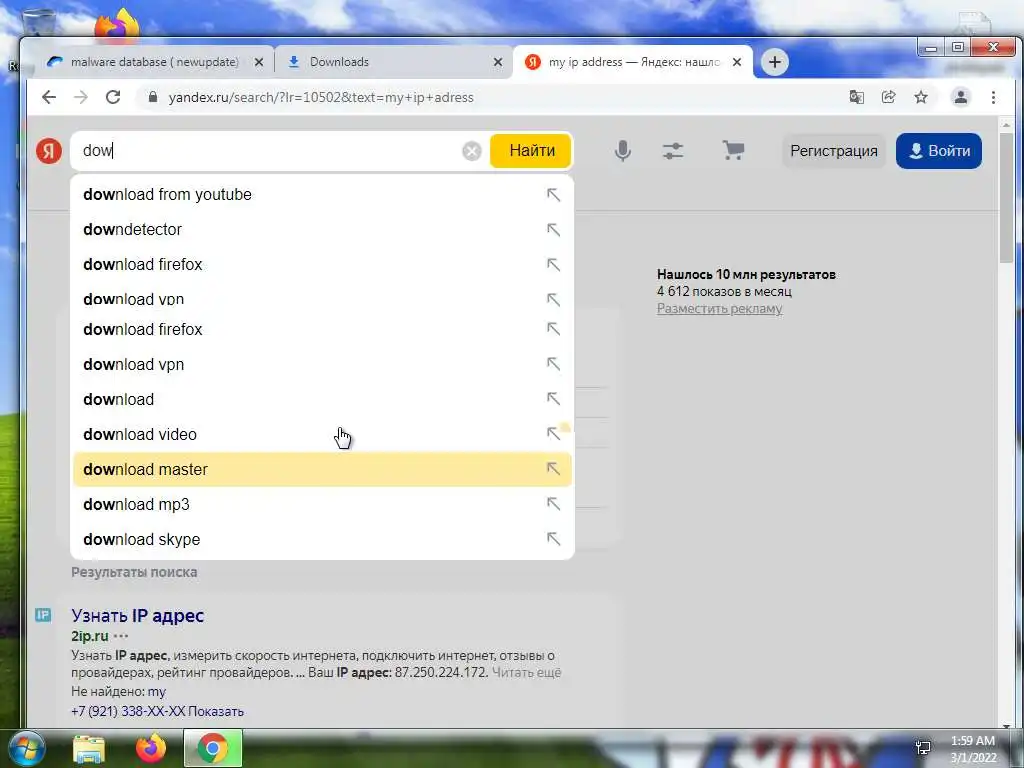Open Windows Start button

click(26, 748)
